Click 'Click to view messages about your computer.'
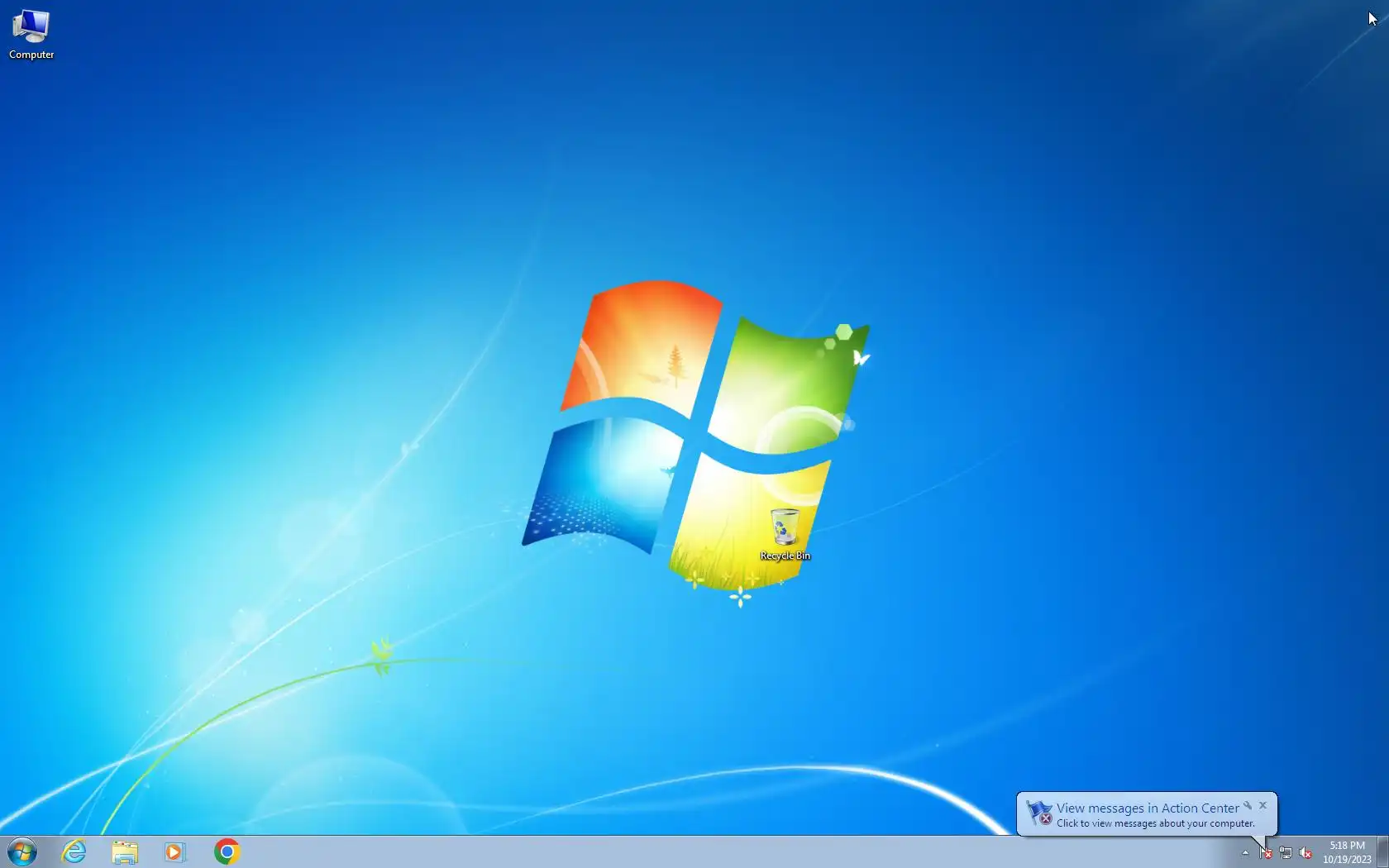Screen dimensions: 1389x868 coord(1155,823)
